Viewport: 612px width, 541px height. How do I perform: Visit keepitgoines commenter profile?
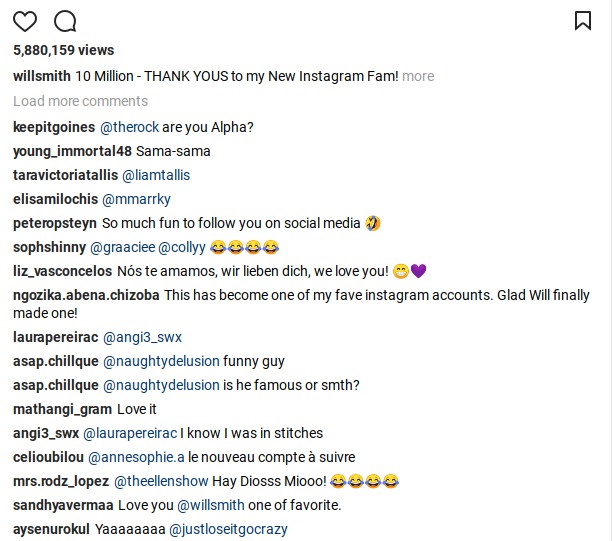point(54,127)
